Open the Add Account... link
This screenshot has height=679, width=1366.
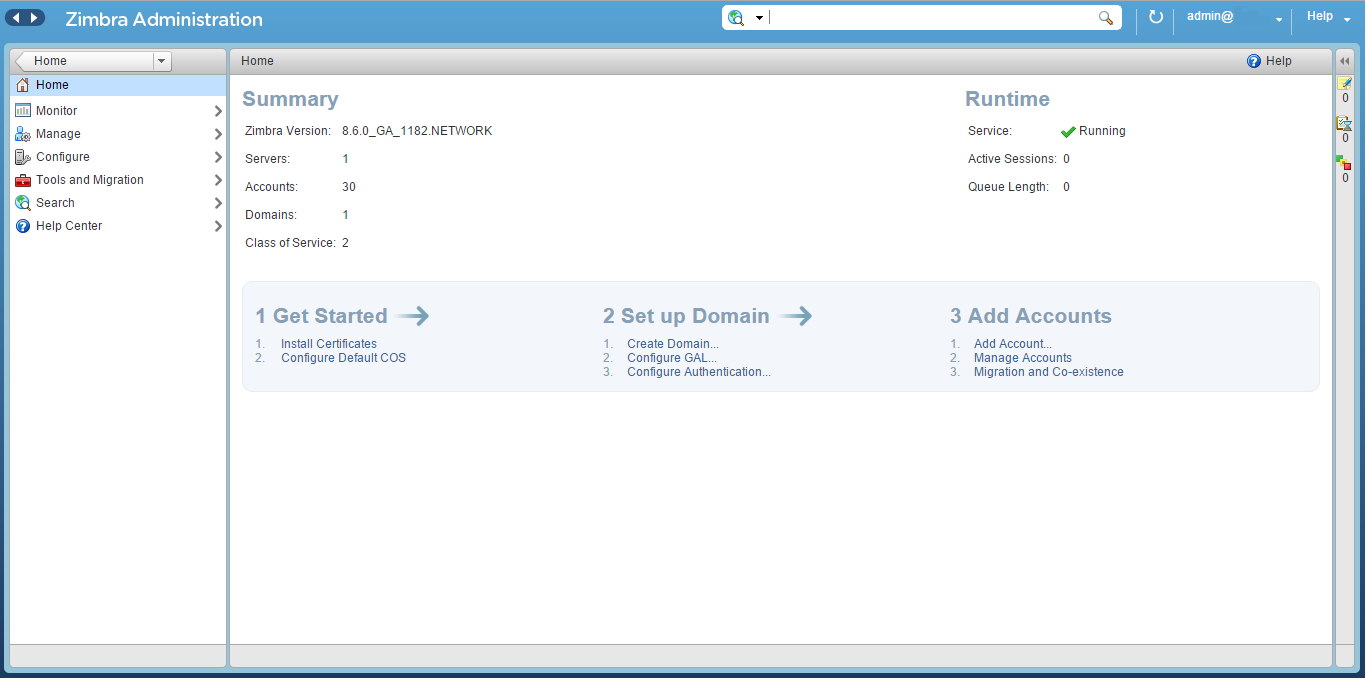(x=1013, y=344)
